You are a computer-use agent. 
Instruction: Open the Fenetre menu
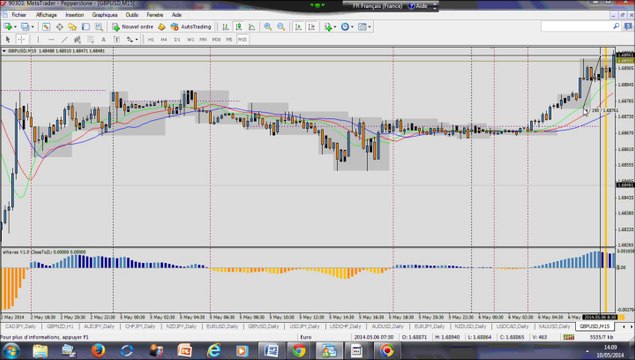click(x=155, y=15)
